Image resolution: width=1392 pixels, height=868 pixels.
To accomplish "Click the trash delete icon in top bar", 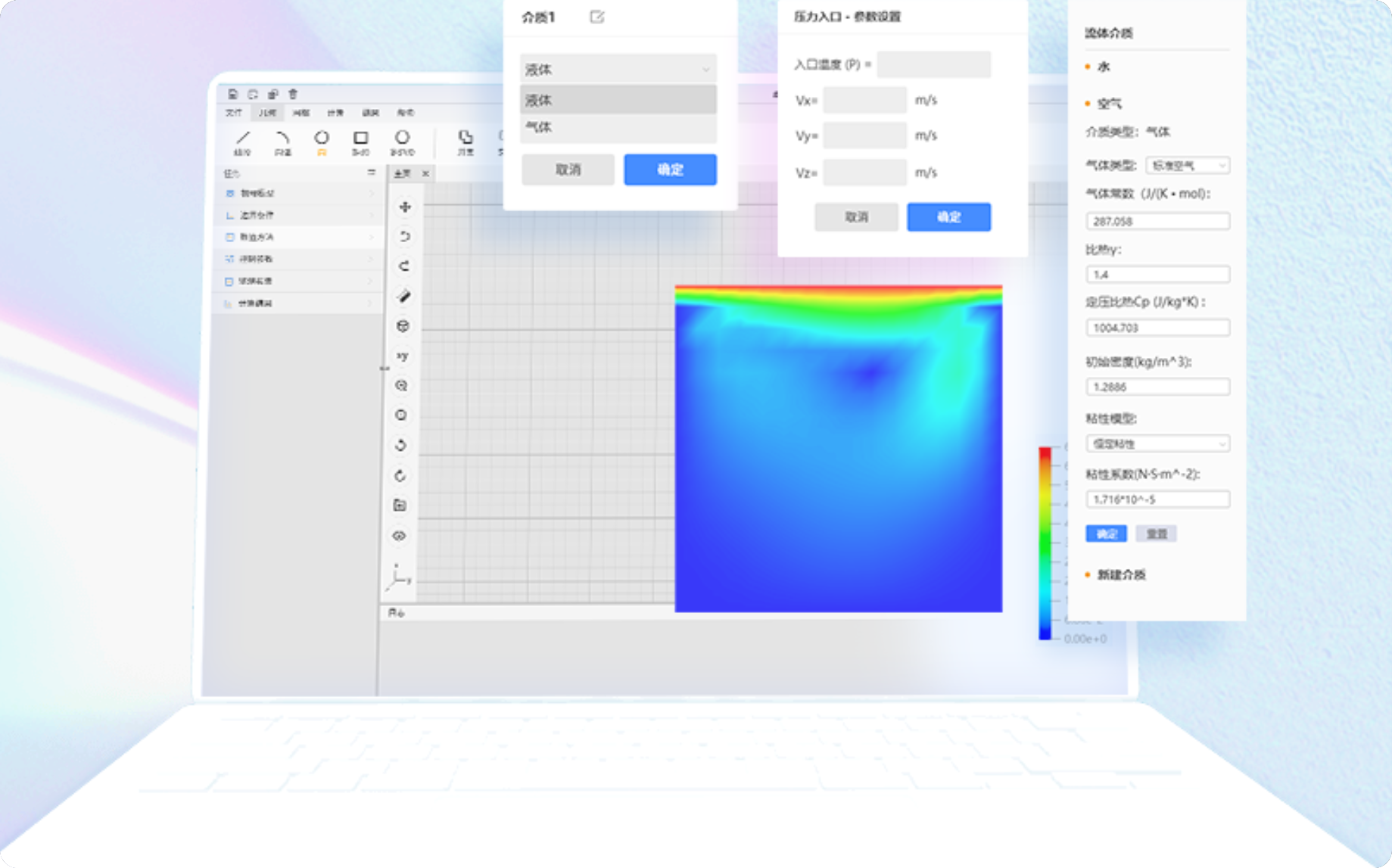I will click(293, 95).
